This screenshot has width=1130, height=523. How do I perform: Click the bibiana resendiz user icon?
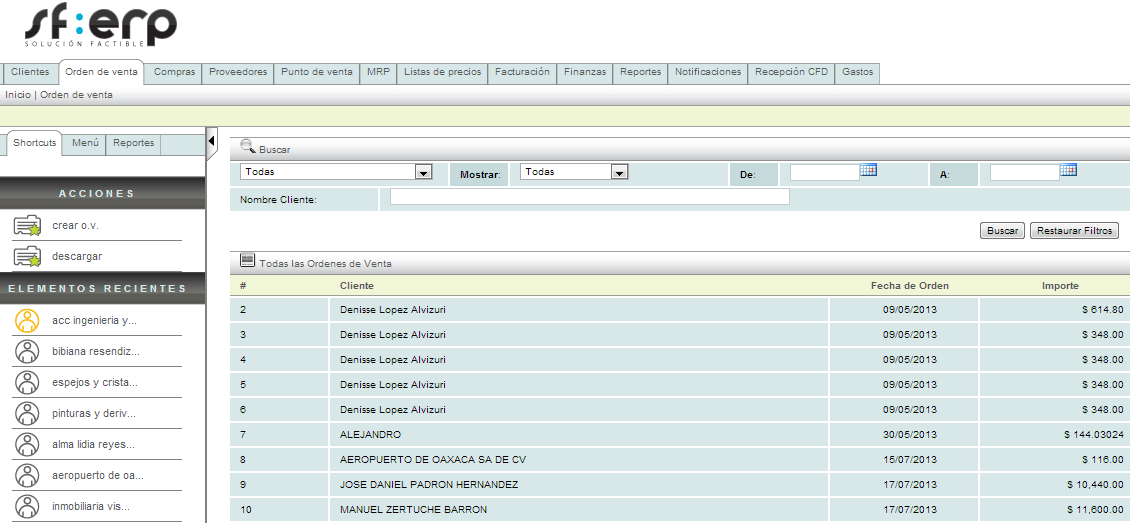pyautogui.click(x=27, y=351)
